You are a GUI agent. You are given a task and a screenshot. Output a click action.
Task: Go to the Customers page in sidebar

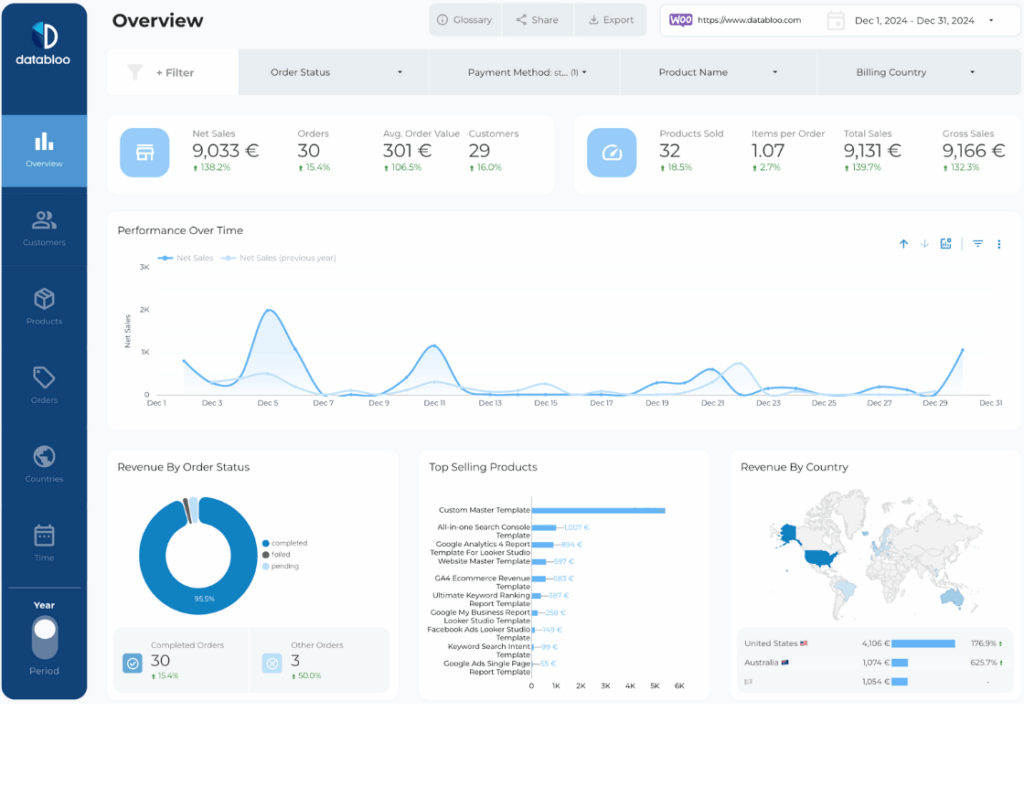click(44, 228)
